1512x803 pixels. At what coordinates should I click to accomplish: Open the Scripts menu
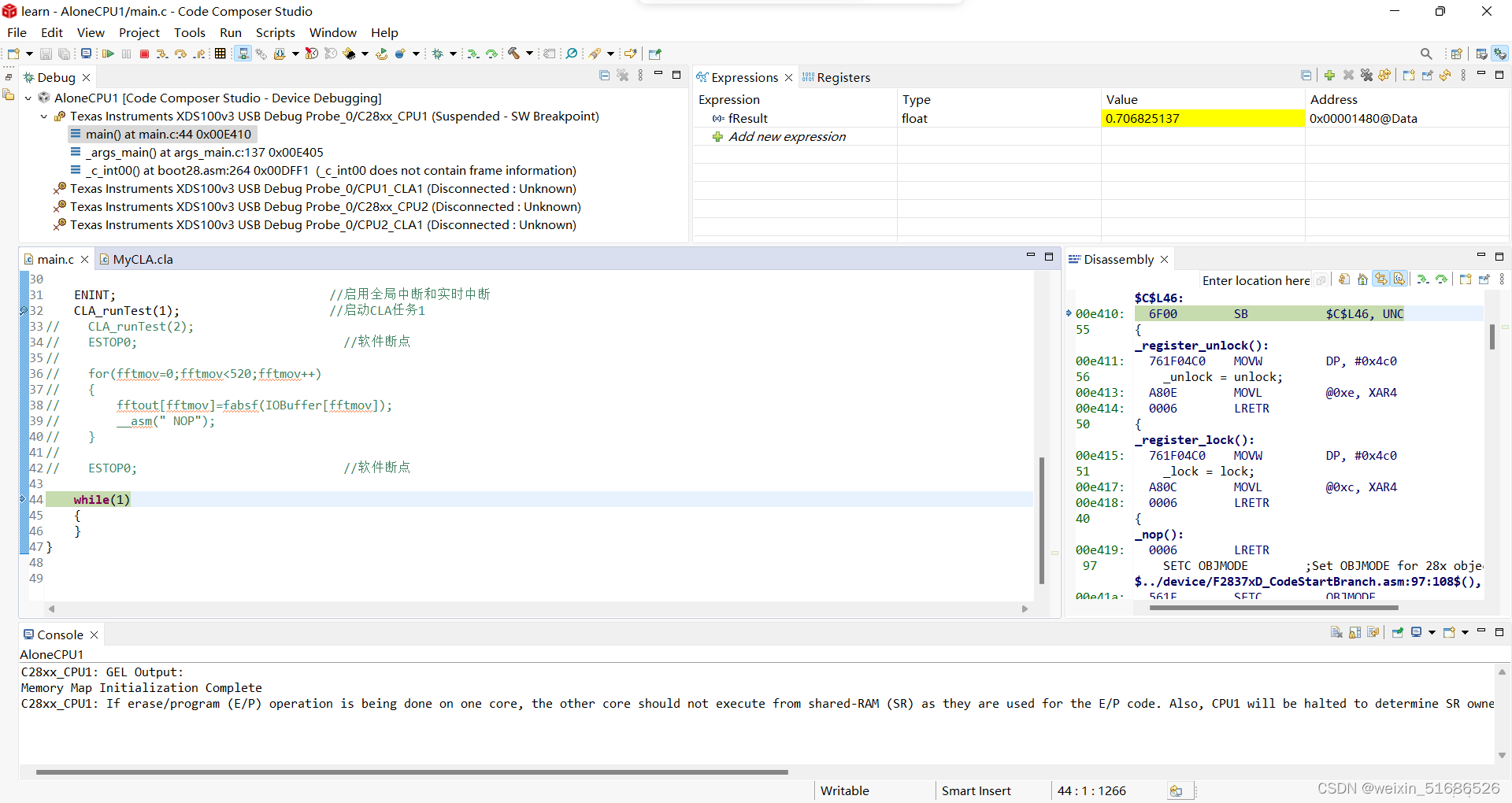tap(275, 32)
